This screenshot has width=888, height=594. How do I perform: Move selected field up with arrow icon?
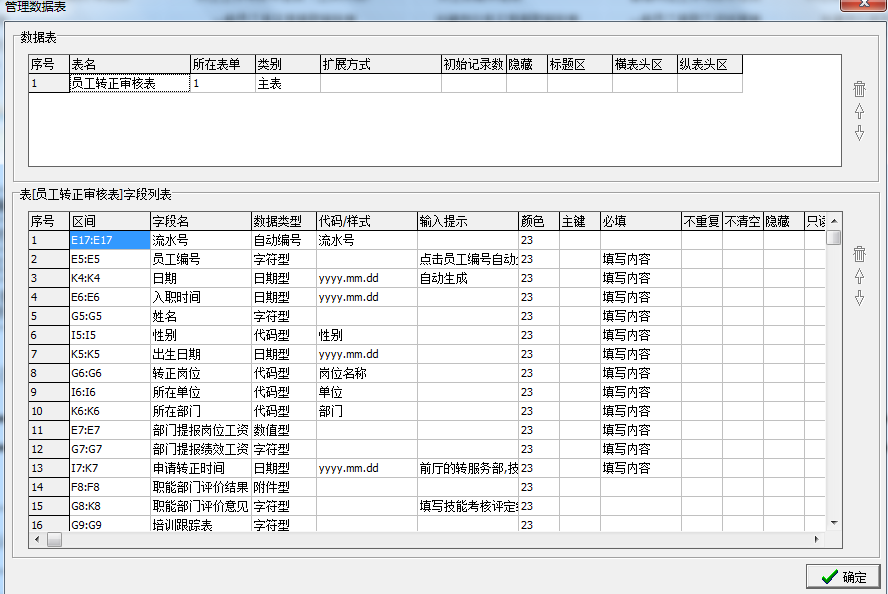859,276
